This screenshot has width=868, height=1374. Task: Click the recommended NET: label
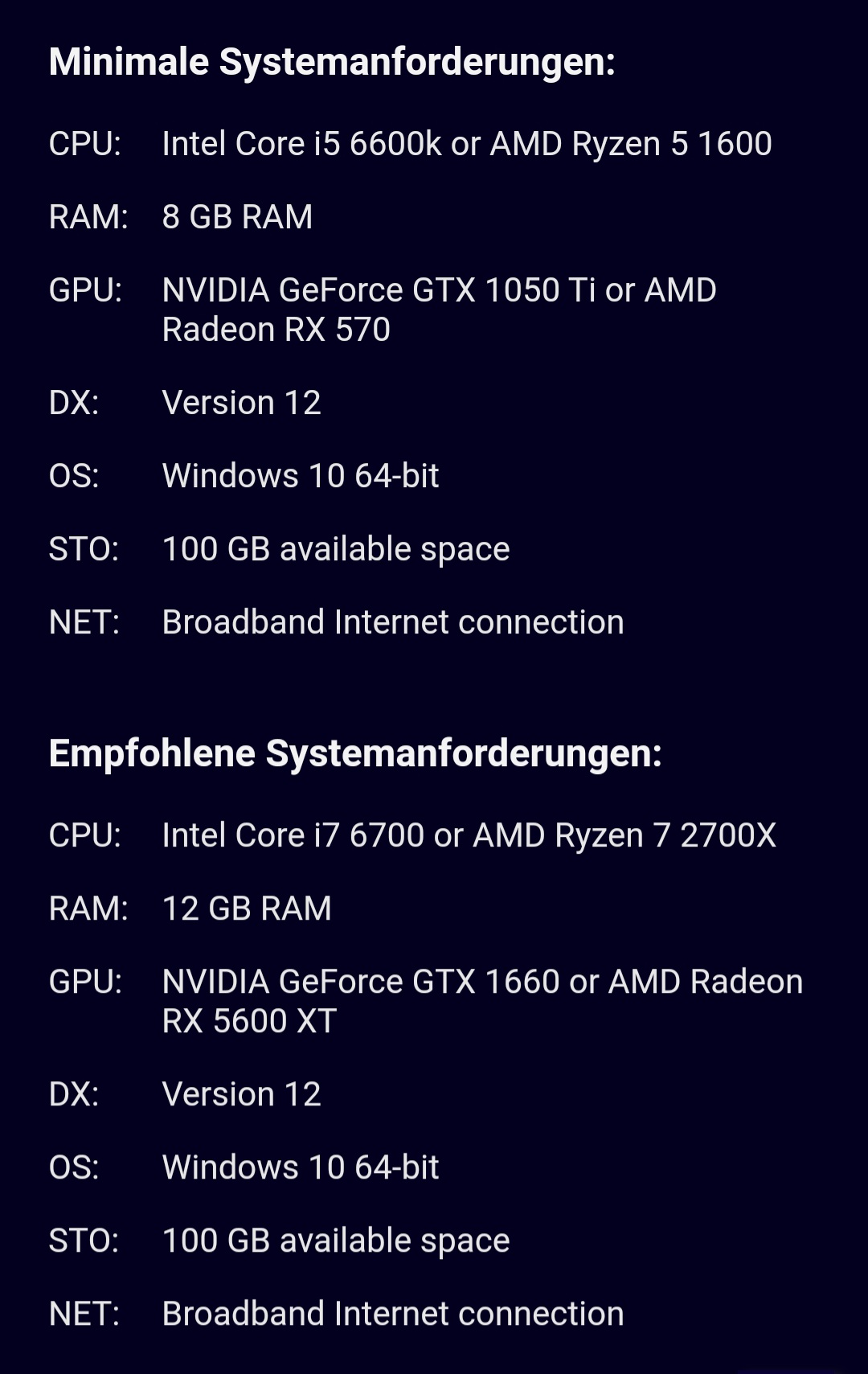click(x=84, y=1314)
